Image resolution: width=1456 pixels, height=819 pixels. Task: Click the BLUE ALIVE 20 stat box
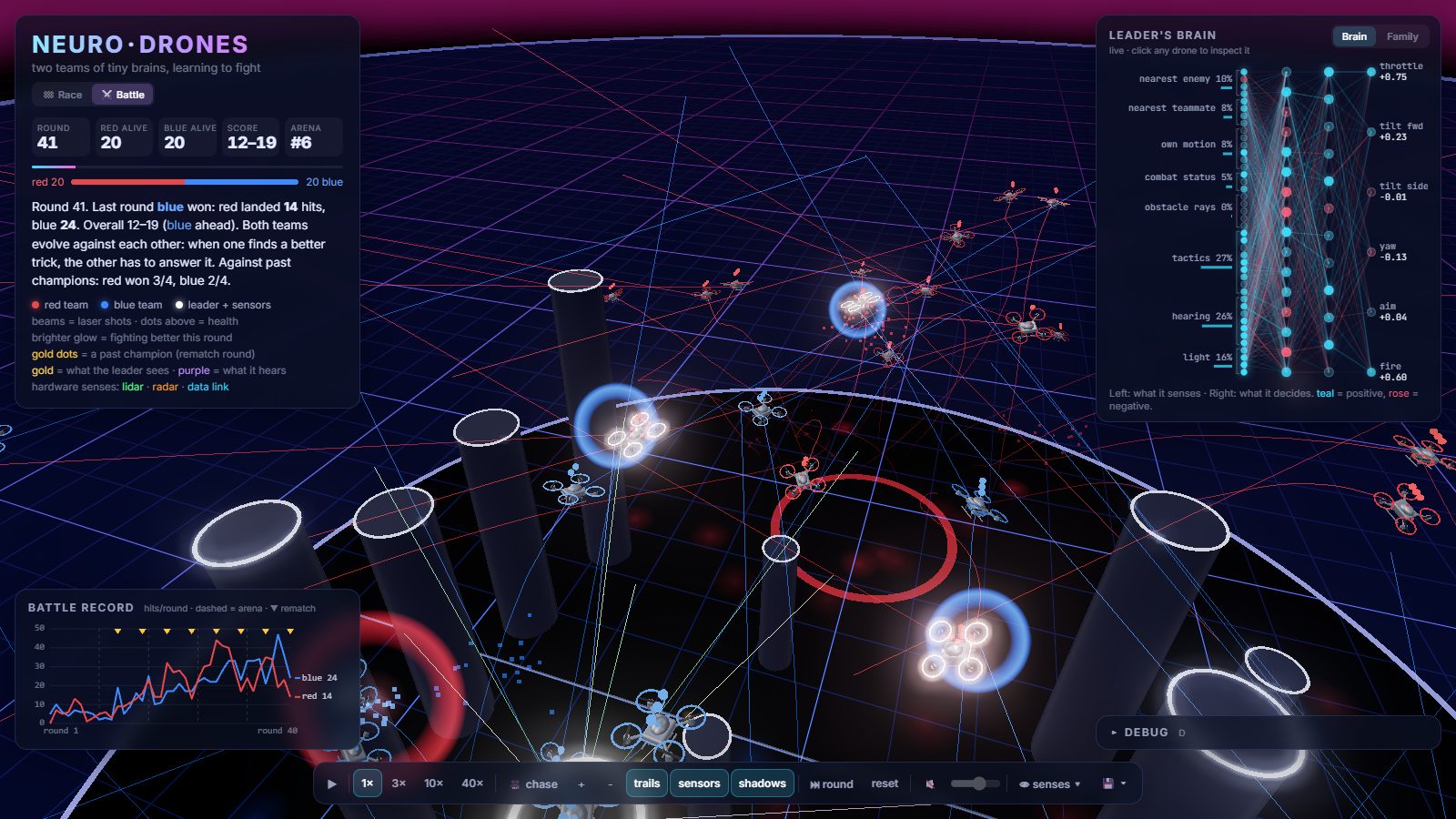click(x=188, y=136)
